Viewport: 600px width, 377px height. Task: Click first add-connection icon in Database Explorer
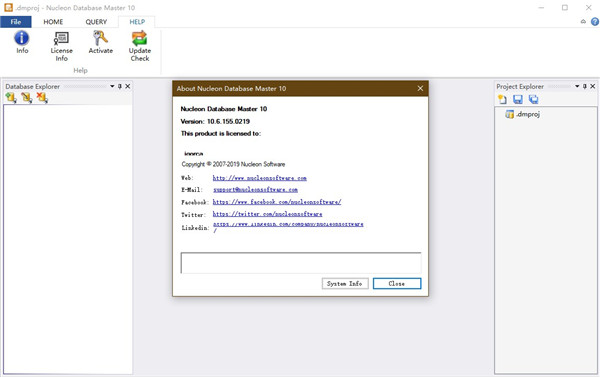coord(11,98)
